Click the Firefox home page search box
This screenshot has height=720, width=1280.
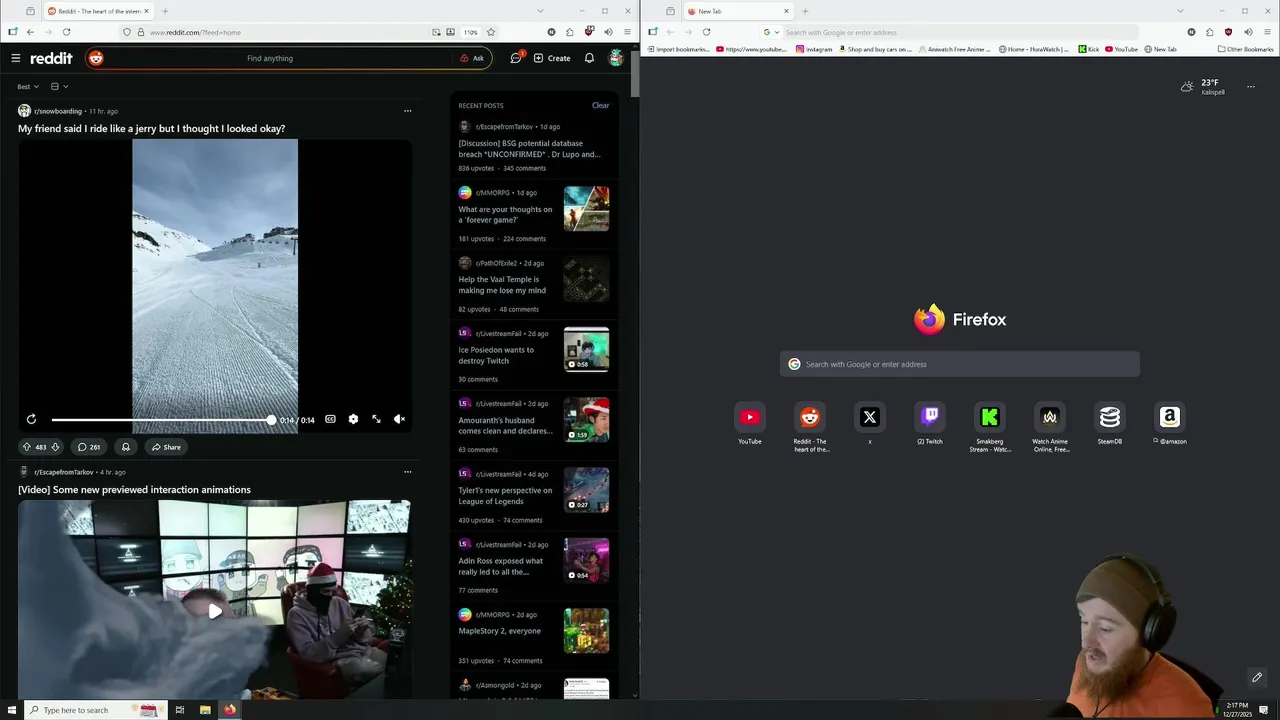click(x=960, y=364)
